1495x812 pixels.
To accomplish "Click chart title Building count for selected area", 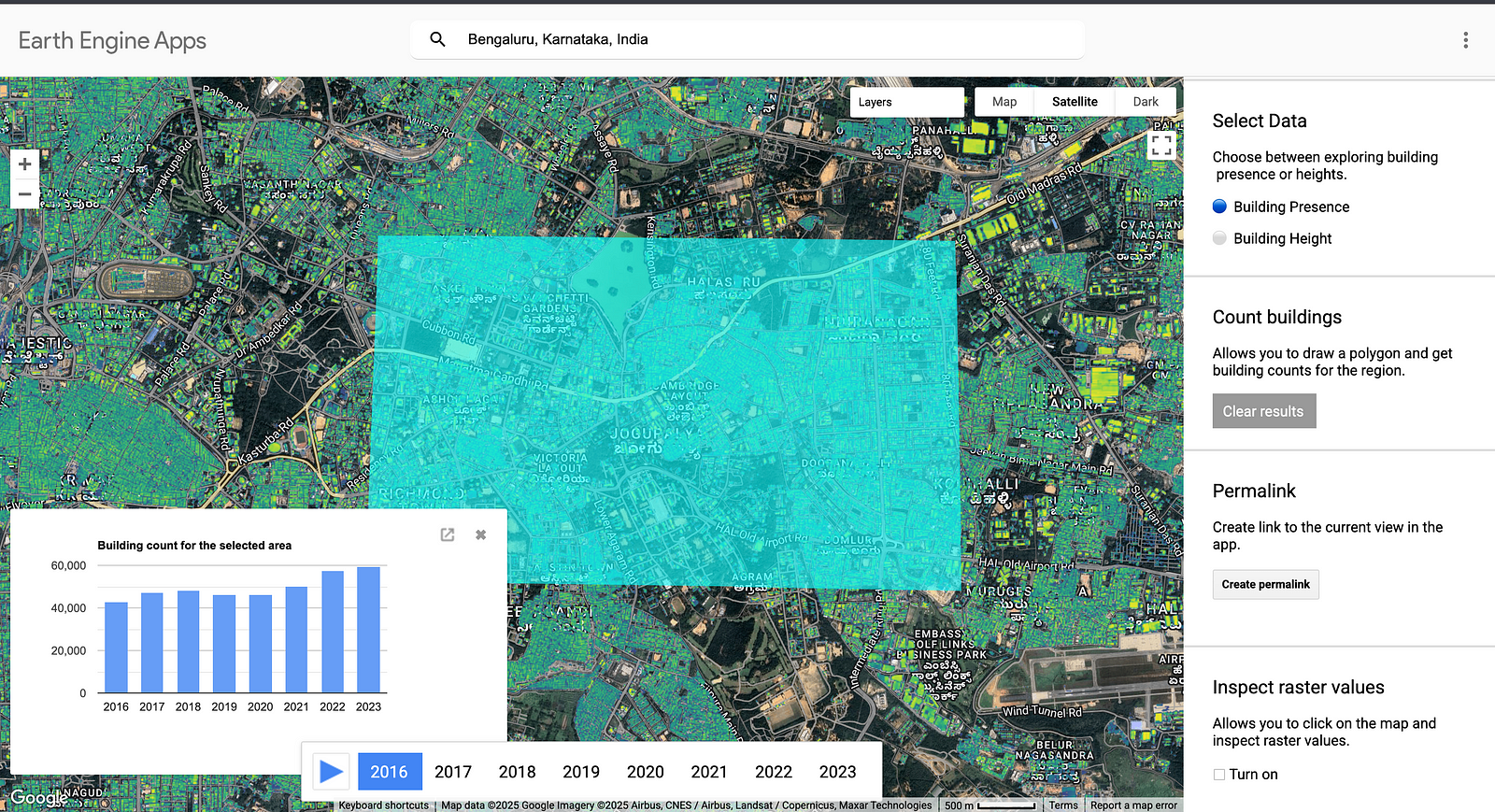I will (194, 546).
